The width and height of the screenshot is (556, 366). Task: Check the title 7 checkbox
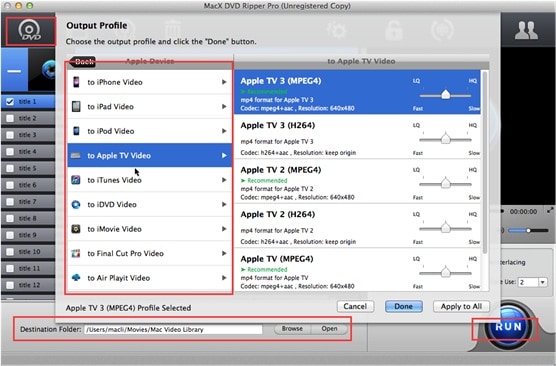[x=10, y=202]
